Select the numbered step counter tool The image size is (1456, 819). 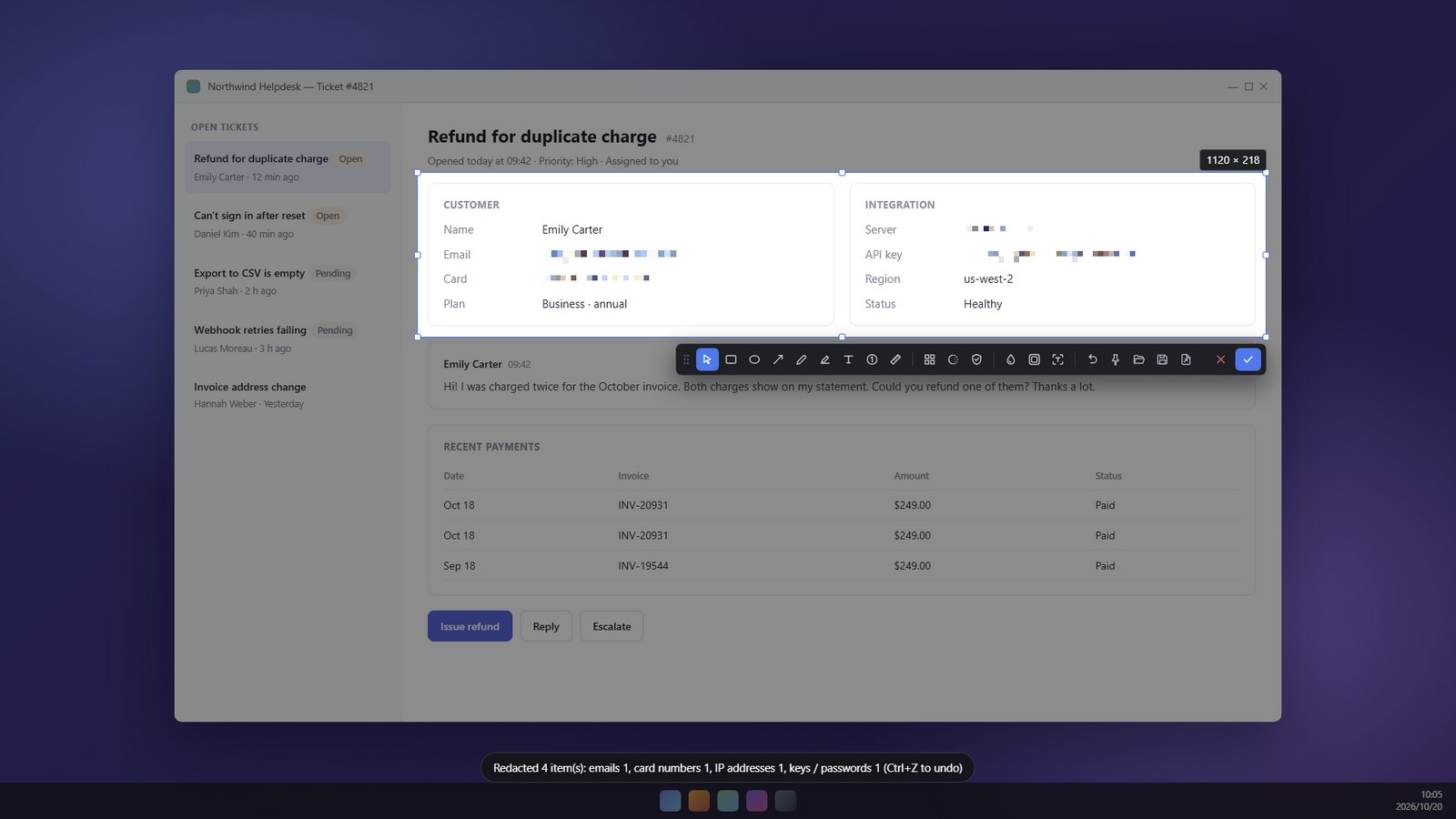click(x=872, y=359)
